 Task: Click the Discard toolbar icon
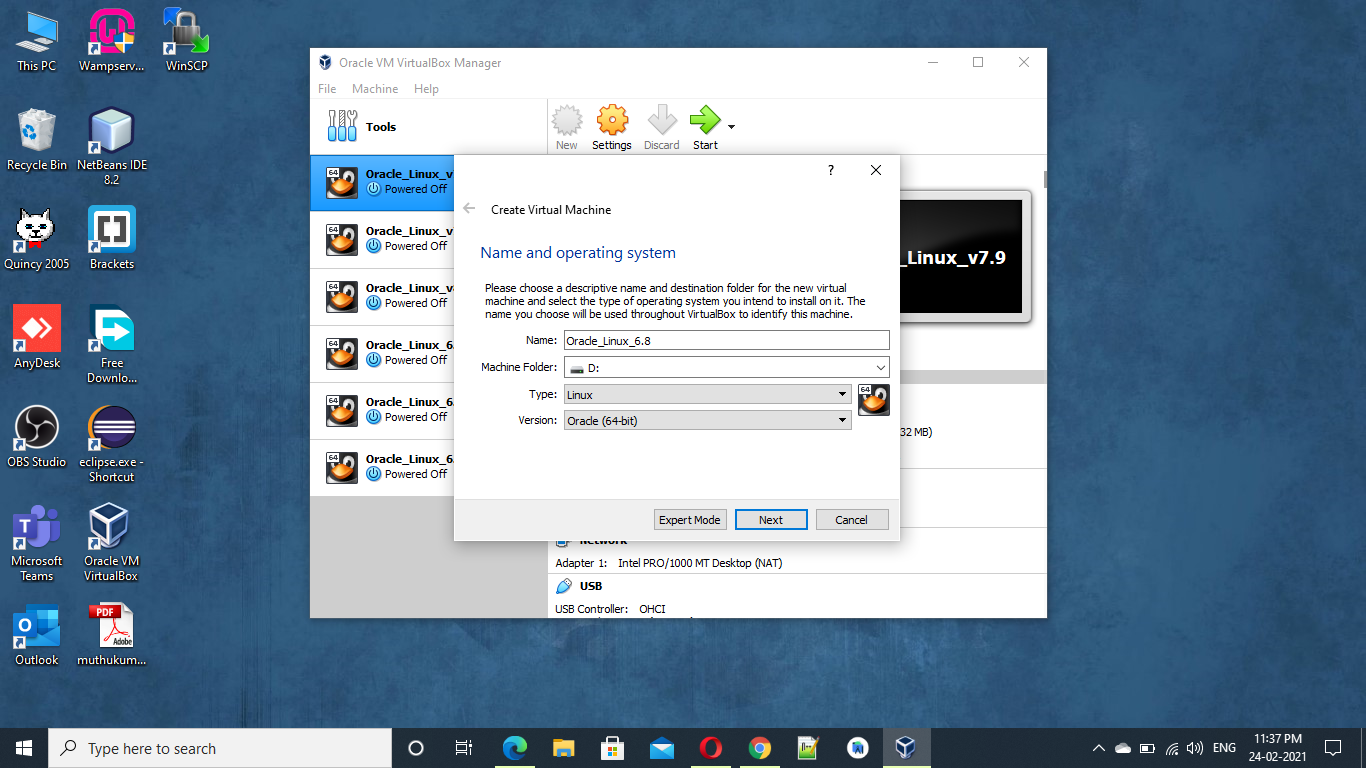click(661, 128)
